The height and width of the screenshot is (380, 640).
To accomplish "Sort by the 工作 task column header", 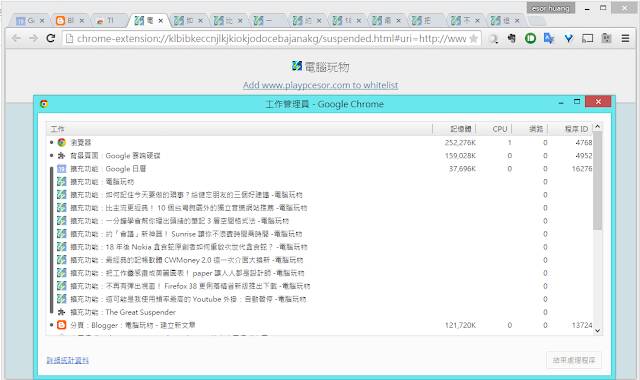I will [x=239, y=129].
